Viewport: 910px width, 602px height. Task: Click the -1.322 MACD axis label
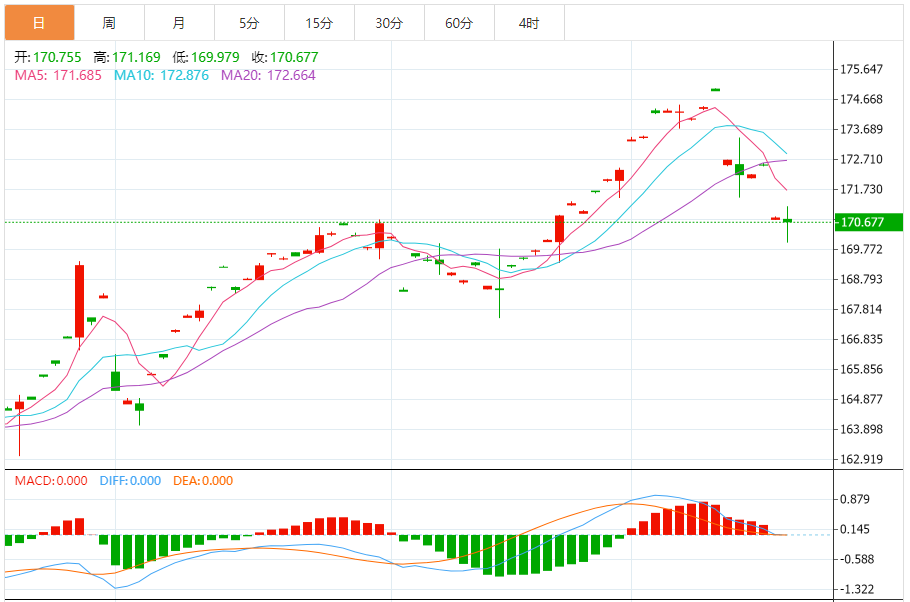pyautogui.click(x=855, y=589)
